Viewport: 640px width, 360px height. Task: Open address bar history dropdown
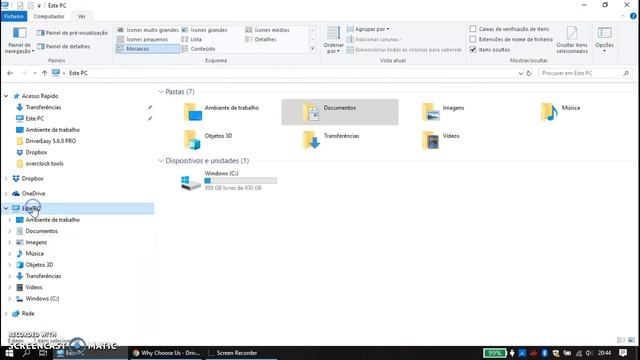pos(520,73)
